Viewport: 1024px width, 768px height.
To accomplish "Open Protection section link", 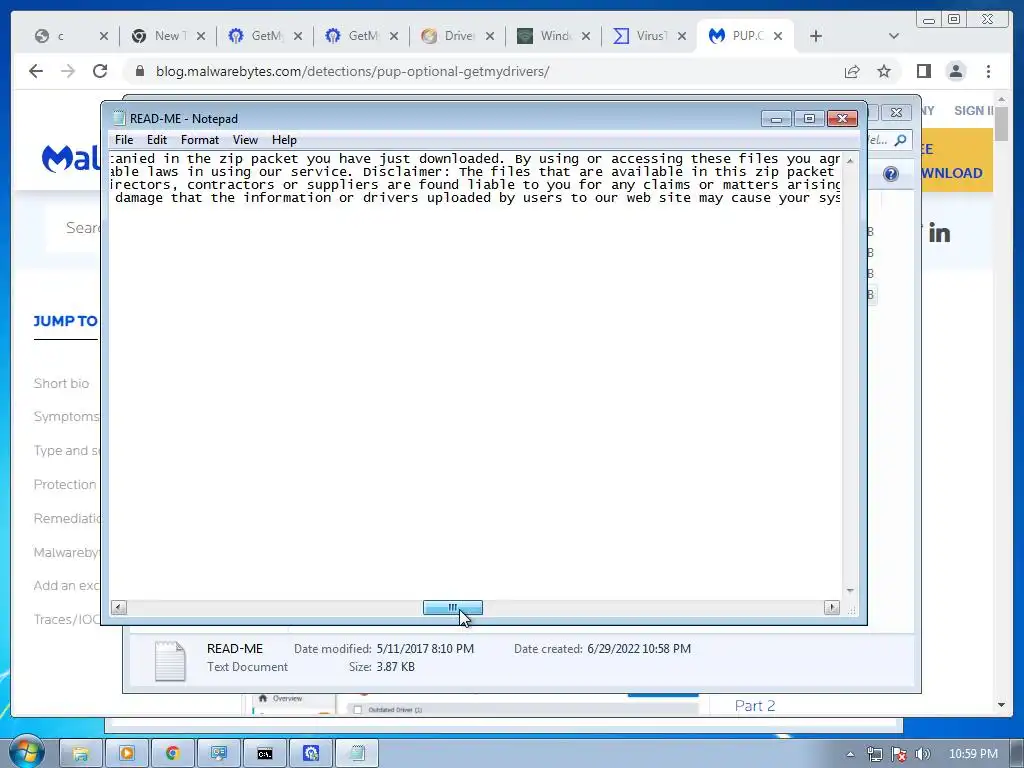I will [65, 485].
